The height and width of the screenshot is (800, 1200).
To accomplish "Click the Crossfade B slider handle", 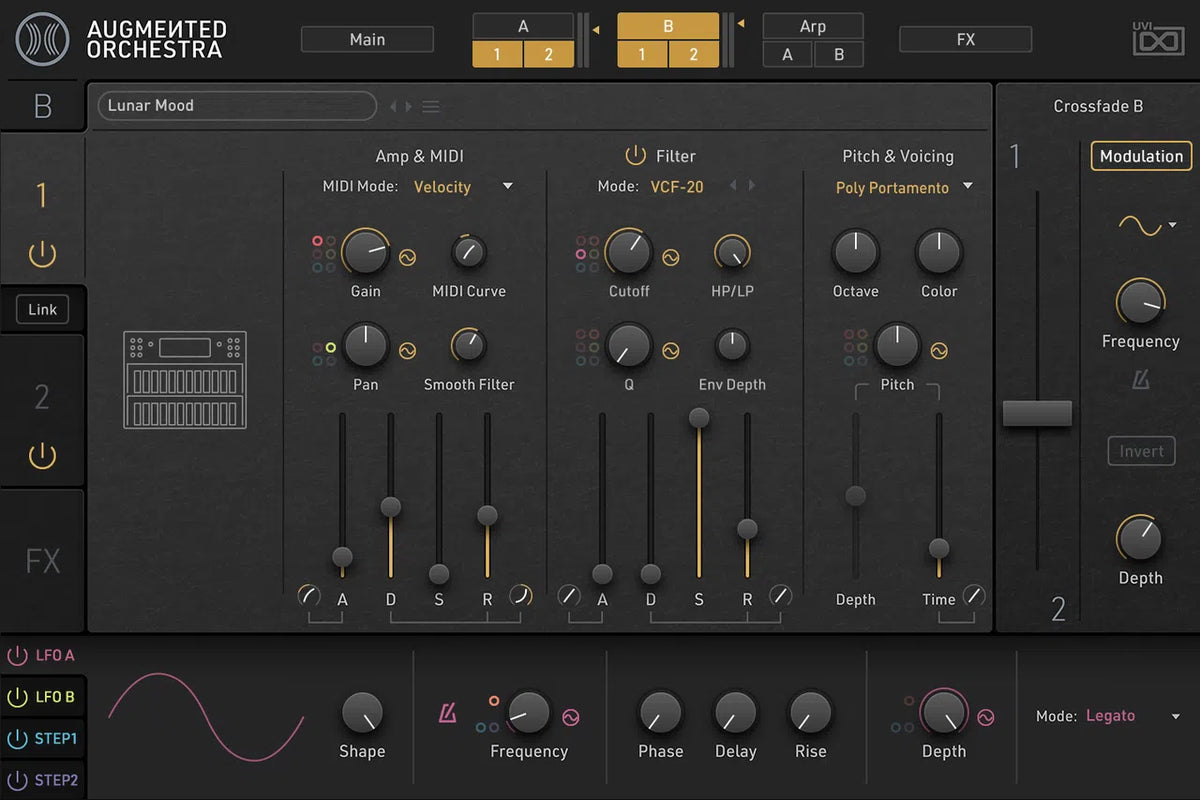I will (x=1037, y=414).
